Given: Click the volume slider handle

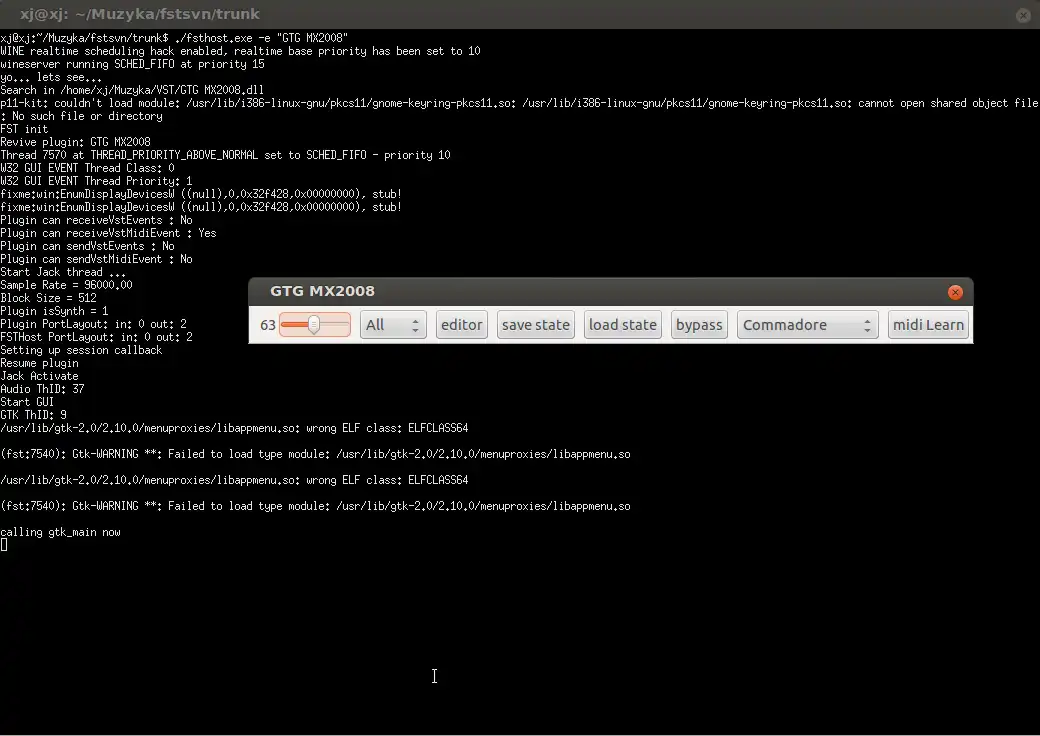Looking at the screenshot, I should click(x=314, y=324).
